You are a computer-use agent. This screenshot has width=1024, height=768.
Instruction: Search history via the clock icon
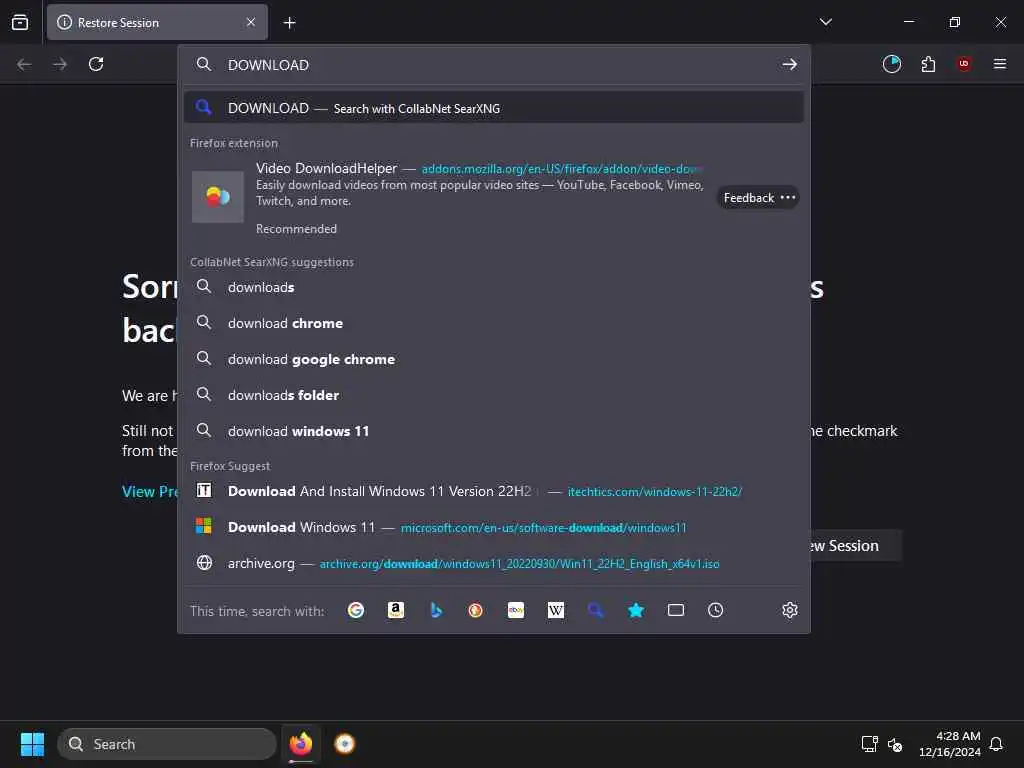(716, 610)
